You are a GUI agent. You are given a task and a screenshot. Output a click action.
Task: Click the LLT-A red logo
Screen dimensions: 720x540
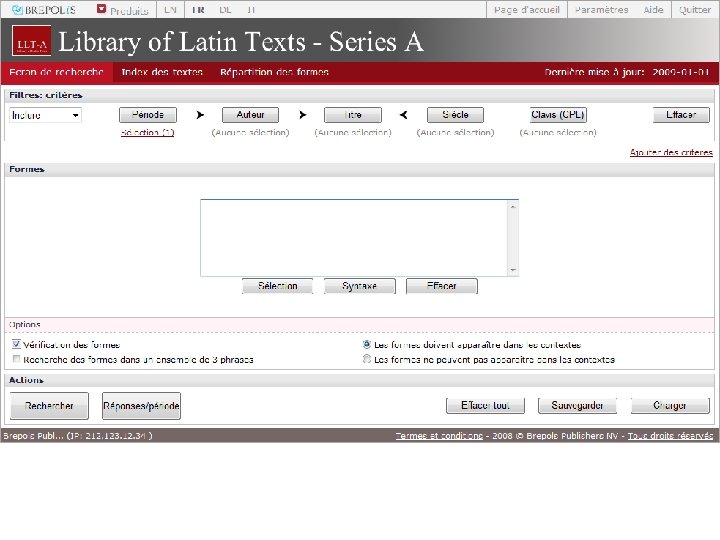[x=31, y=40]
